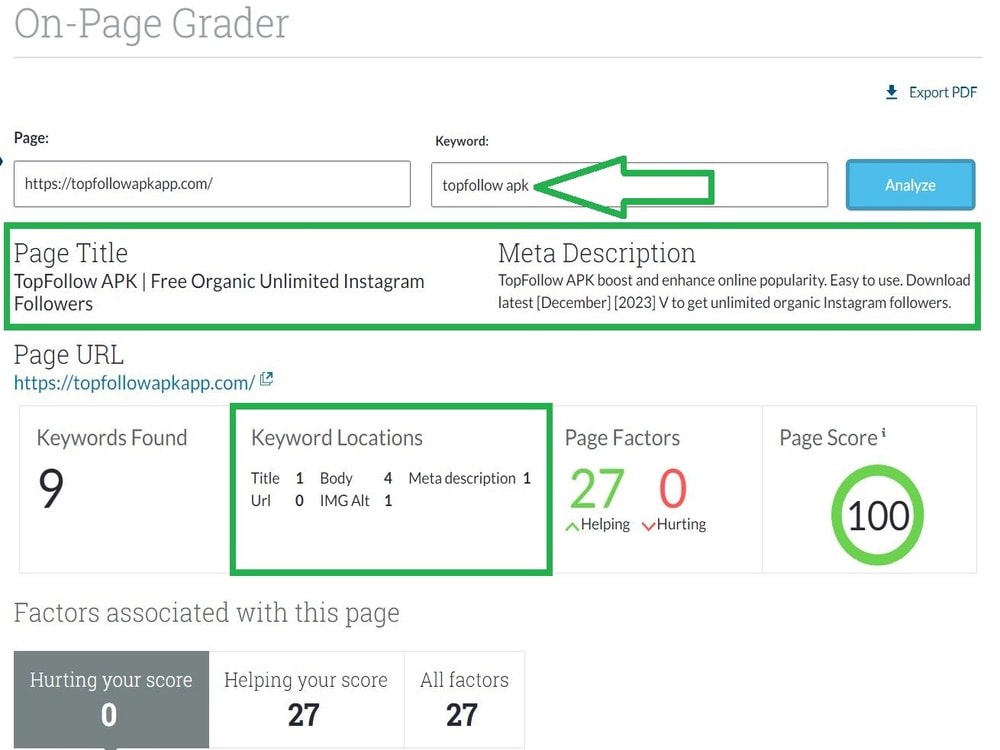The height and width of the screenshot is (750, 1000).
Task: Click the Page Score 100 circle
Action: [x=878, y=515]
